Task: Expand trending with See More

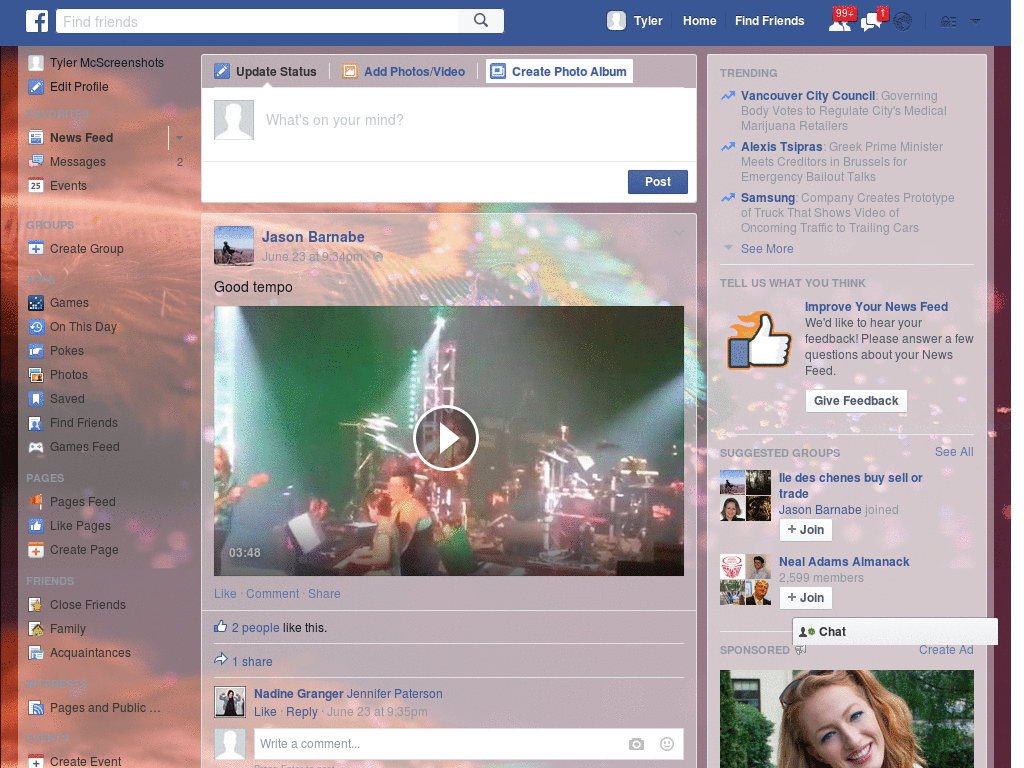Action: point(767,249)
